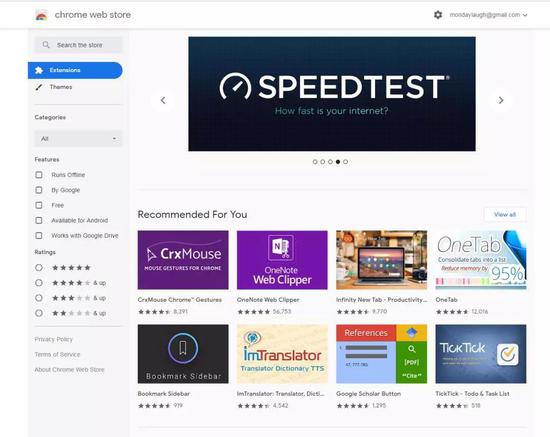Screen dimensions: 550x437
Task: Expand the account email dropdown
Action: point(488,15)
